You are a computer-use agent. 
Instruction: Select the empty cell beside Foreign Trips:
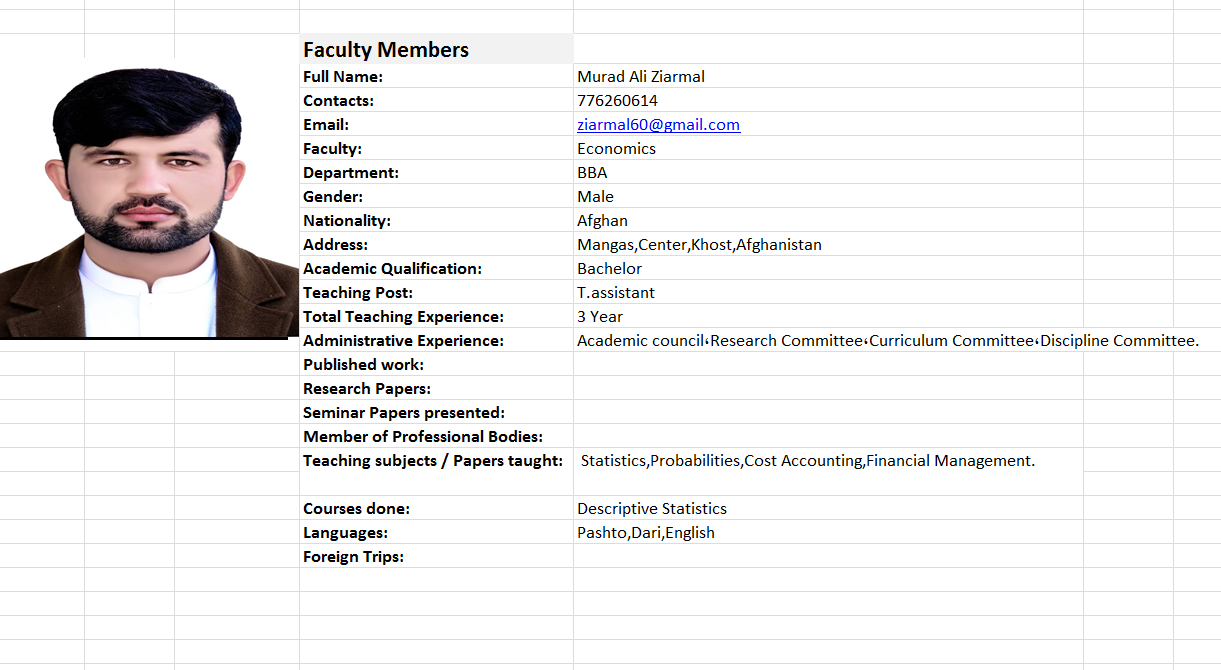(x=828, y=556)
